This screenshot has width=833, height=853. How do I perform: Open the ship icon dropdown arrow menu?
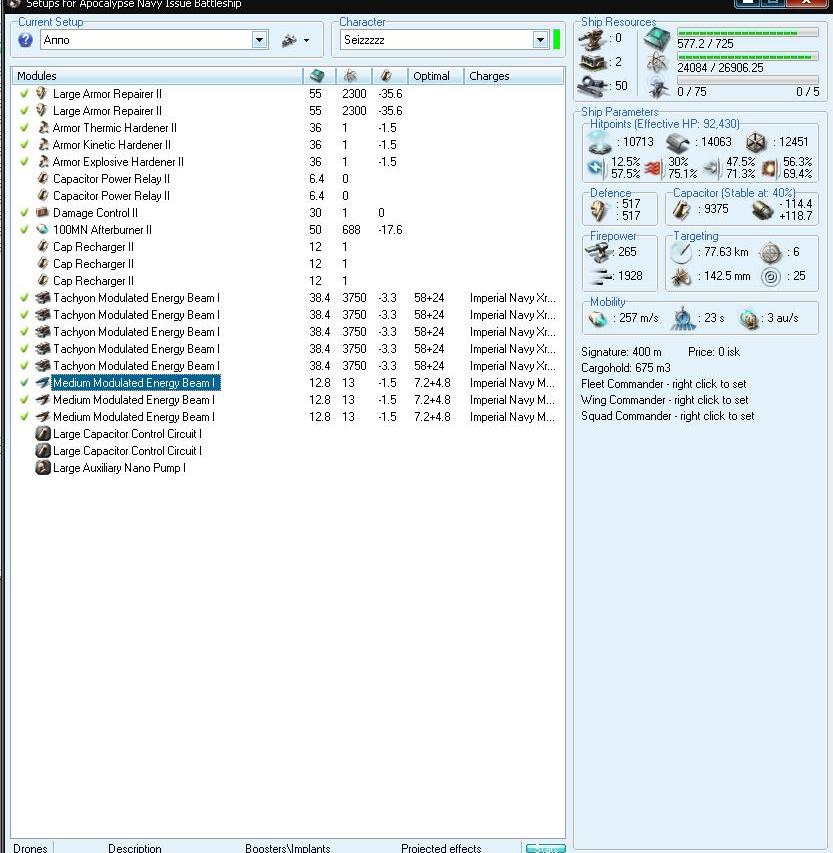306,41
